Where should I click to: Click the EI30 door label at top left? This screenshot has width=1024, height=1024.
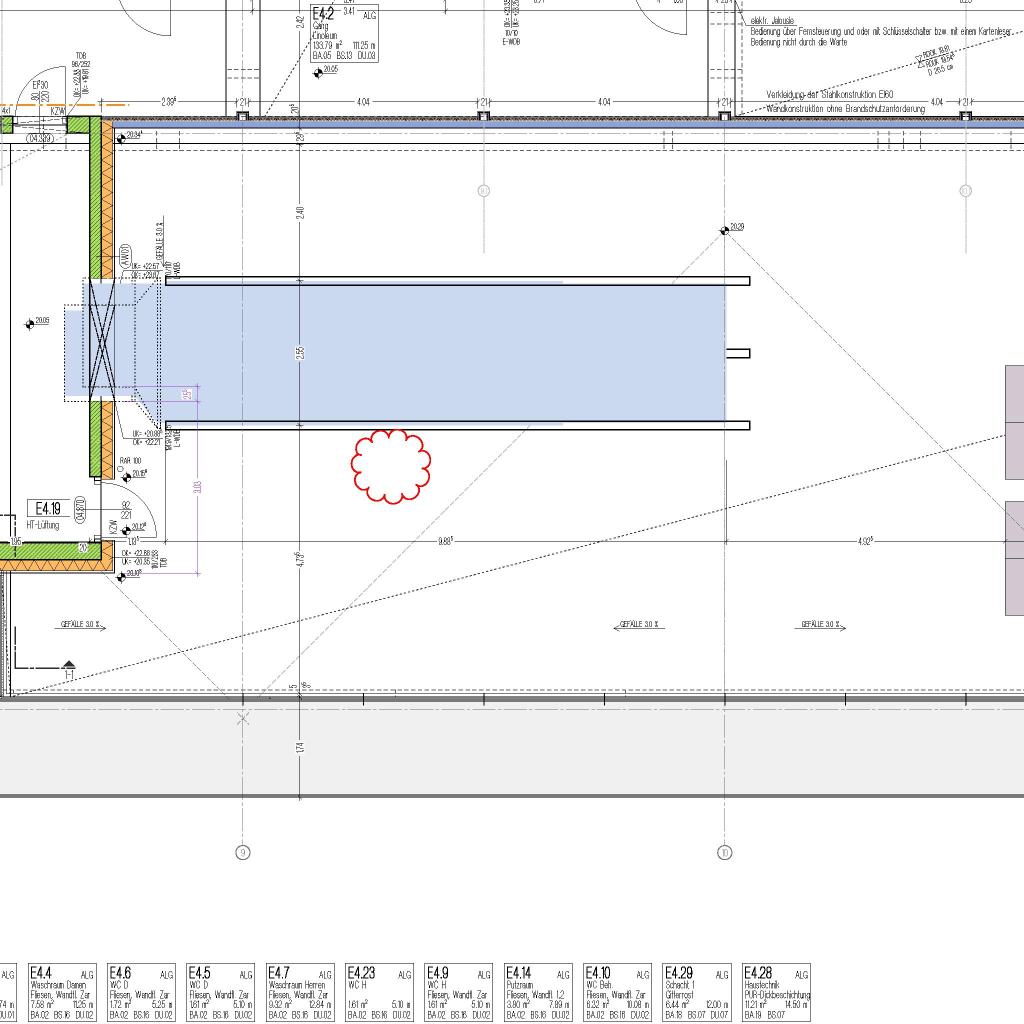click(40, 86)
